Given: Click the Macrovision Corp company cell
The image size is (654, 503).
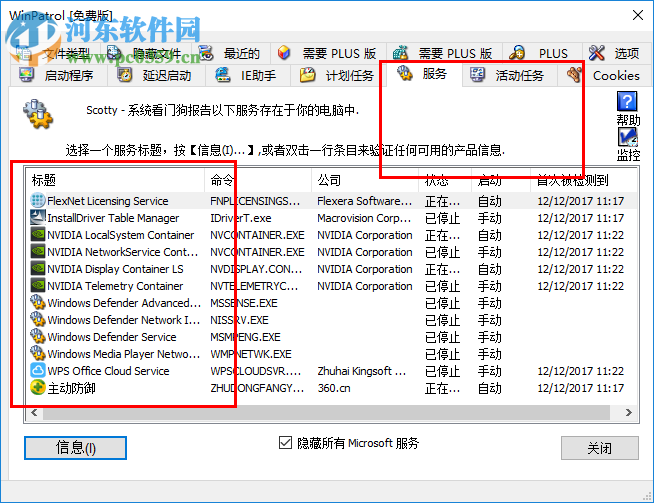Looking at the screenshot, I should [x=364, y=218].
